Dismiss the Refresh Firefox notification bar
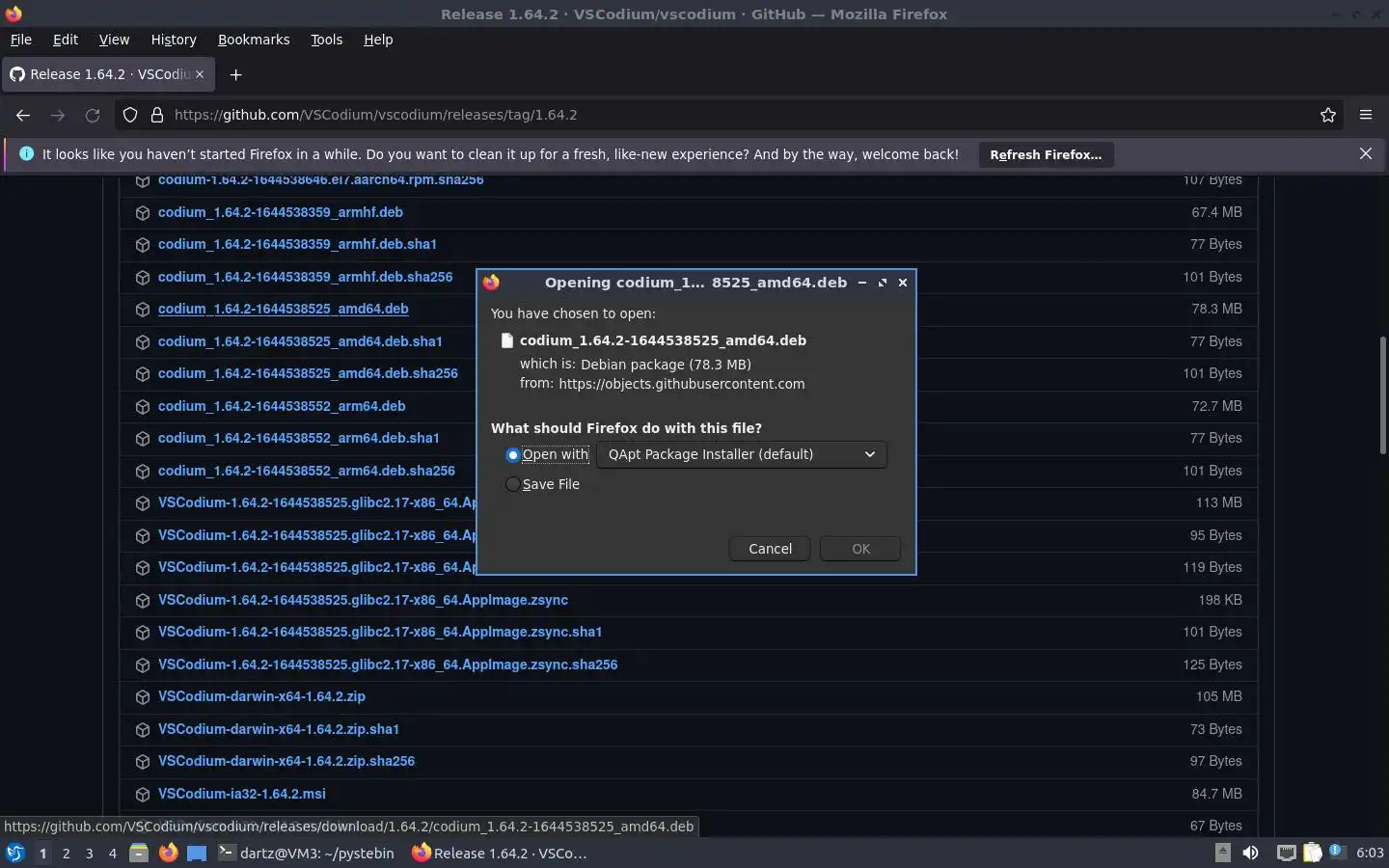 pos(1366,154)
